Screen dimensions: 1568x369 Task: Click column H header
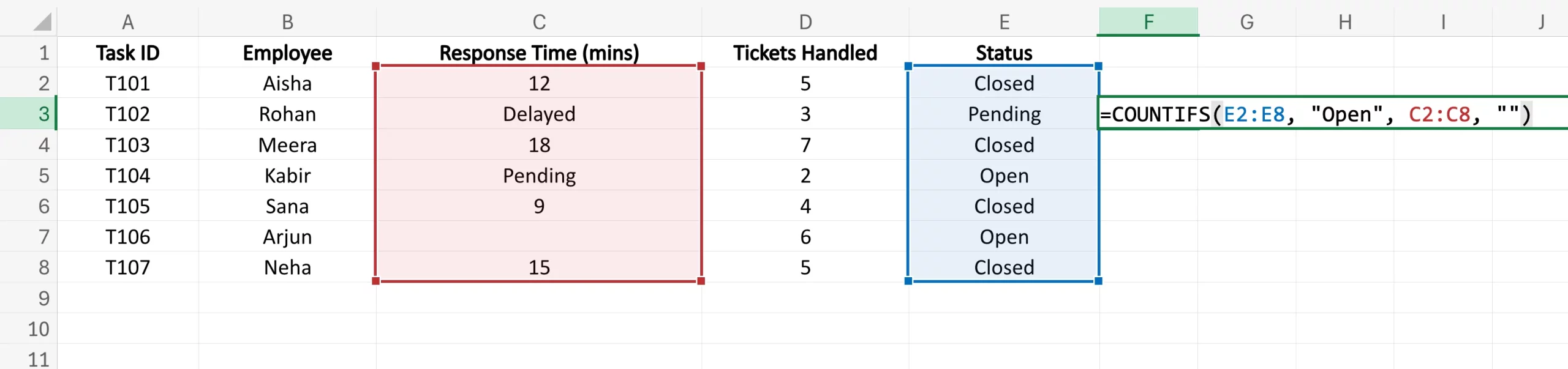pyautogui.click(x=1344, y=22)
